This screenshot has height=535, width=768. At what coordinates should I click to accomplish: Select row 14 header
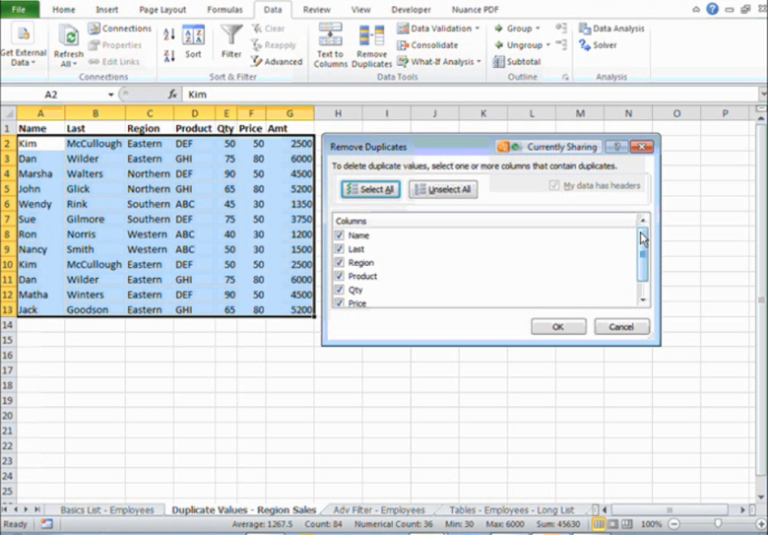8,325
